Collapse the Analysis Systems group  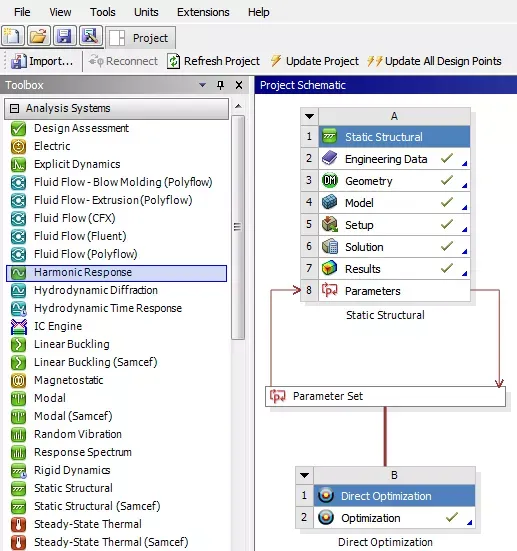point(14,108)
